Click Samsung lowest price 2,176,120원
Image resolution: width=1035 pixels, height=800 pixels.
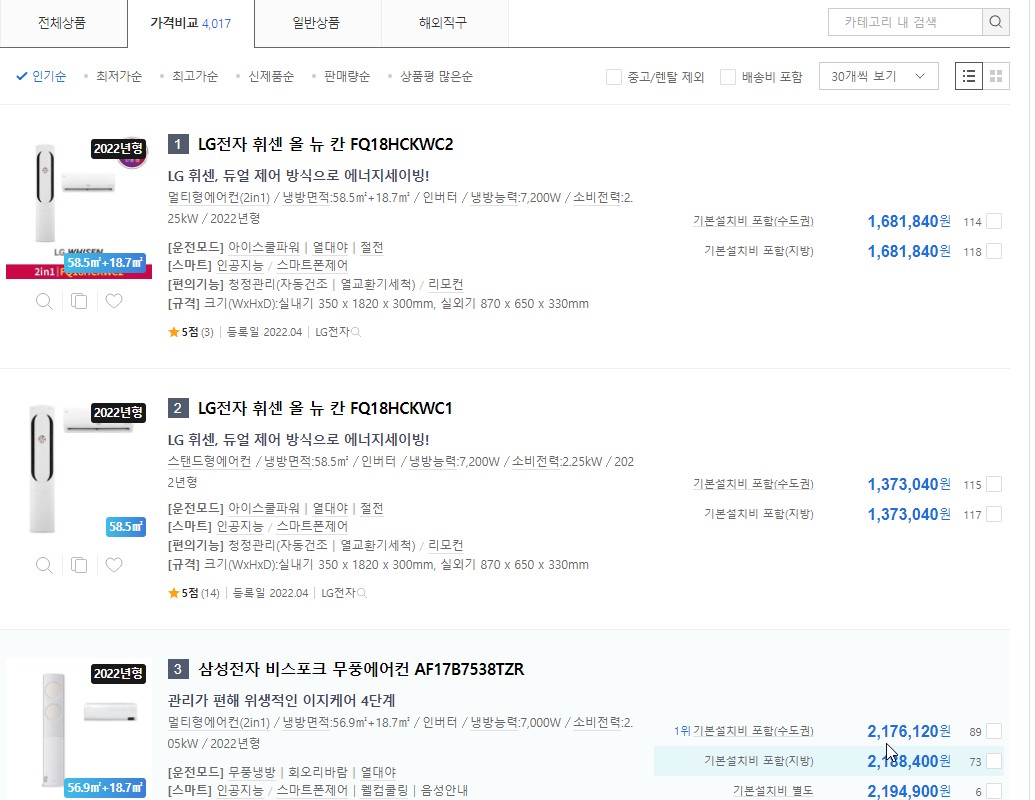909,731
